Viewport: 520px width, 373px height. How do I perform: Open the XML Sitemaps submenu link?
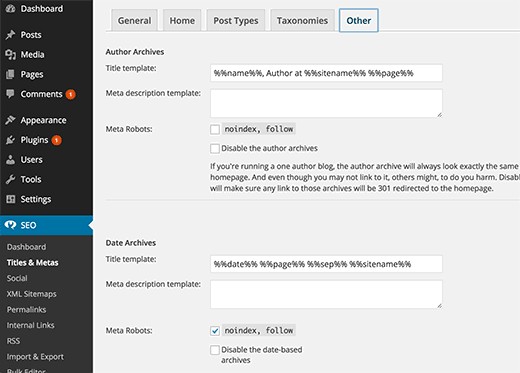(x=32, y=294)
